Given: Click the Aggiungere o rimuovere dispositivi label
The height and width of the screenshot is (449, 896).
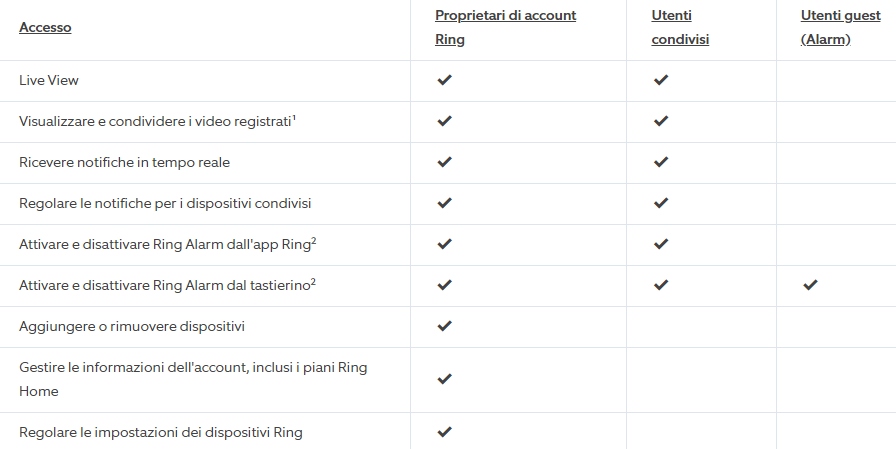Looking at the screenshot, I should point(132,327).
